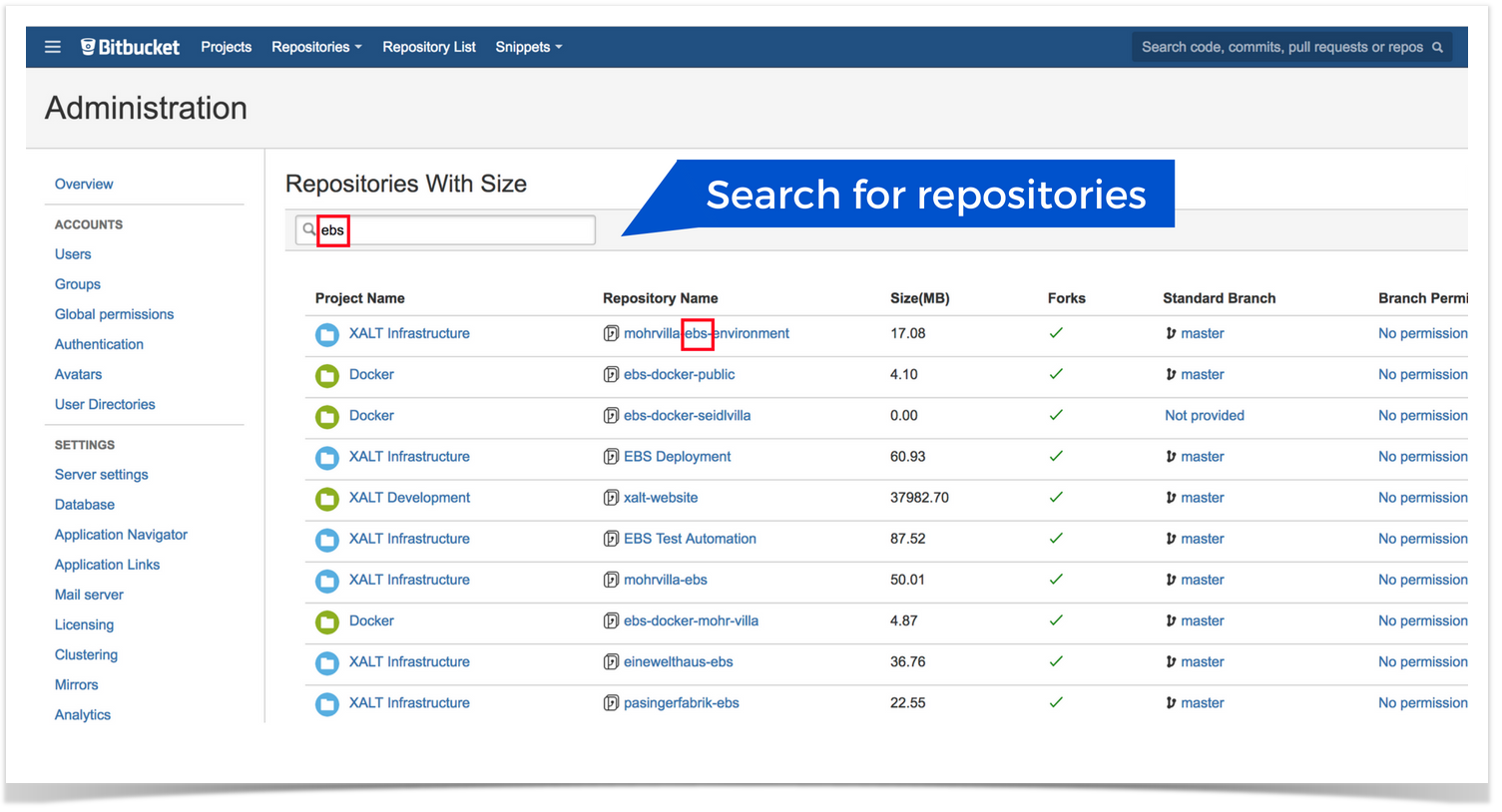This screenshot has height=812, width=1502.
Task: Click repository icon next to pasingerfabrik-ebs
Action: 611,702
